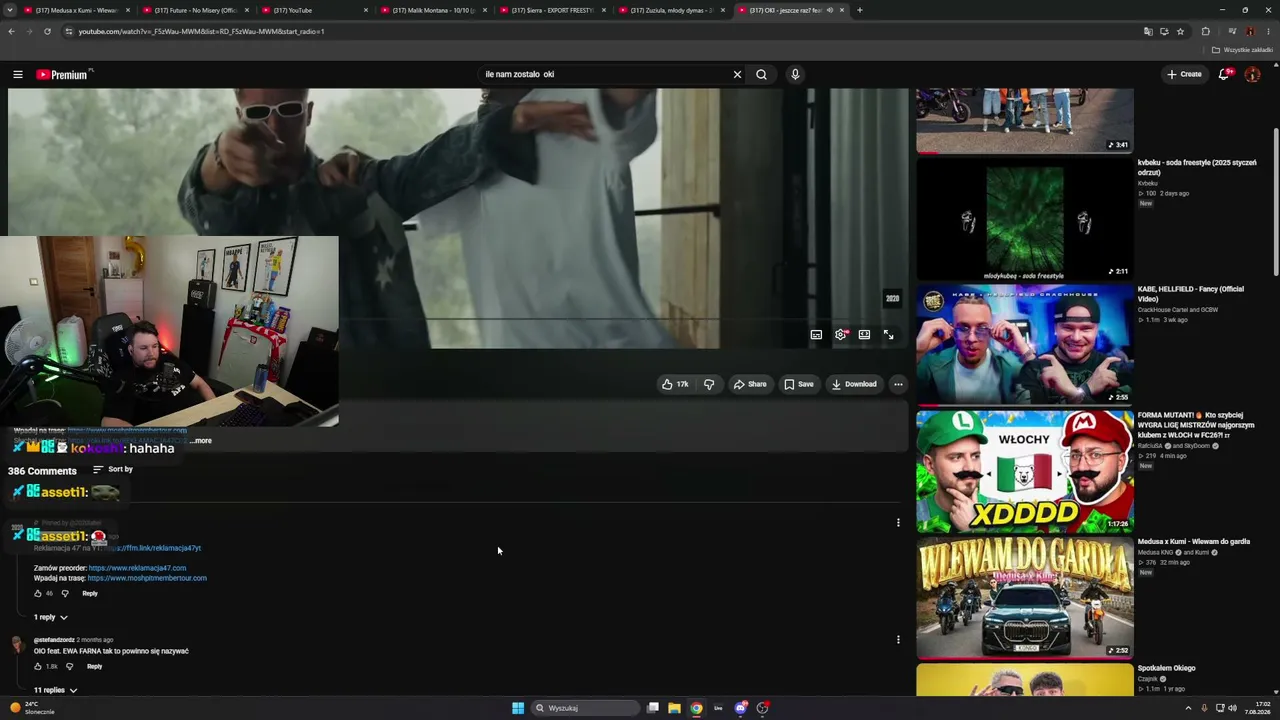Image resolution: width=1280 pixels, height=720 pixels.
Task: Switch to the Sierra EXPORT FREESTYLE tab
Action: point(553,10)
